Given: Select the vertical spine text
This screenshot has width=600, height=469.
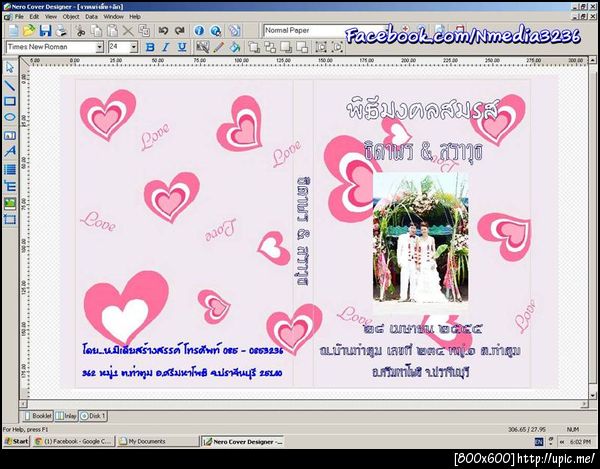Looking at the screenshot, I should 303,231.
